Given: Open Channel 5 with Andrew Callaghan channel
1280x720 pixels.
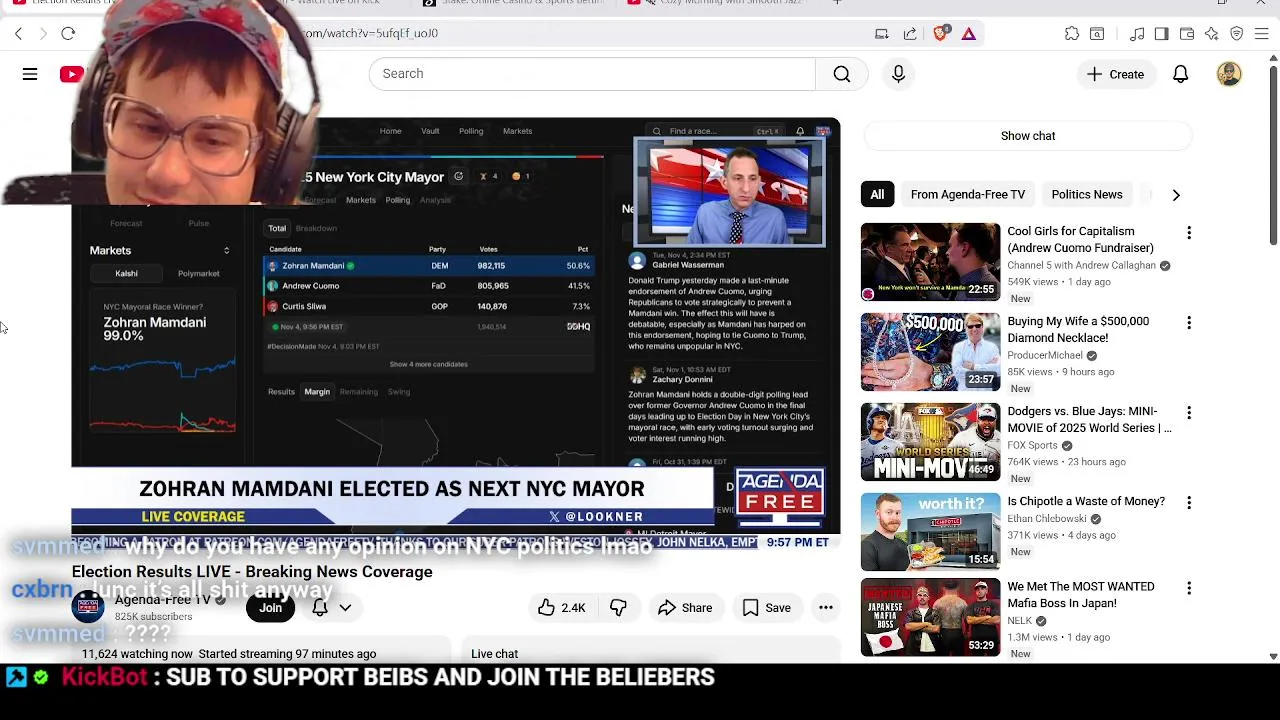Looking at the screenshot, I should [x=1081, y=266].
